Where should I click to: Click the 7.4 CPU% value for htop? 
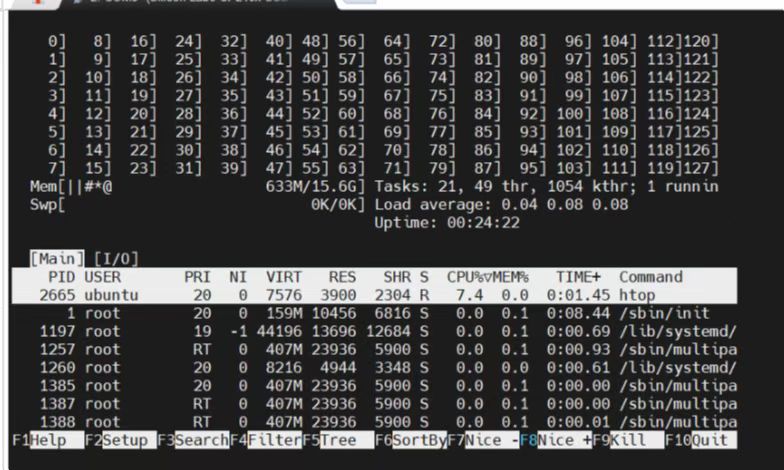click(470, 295)
